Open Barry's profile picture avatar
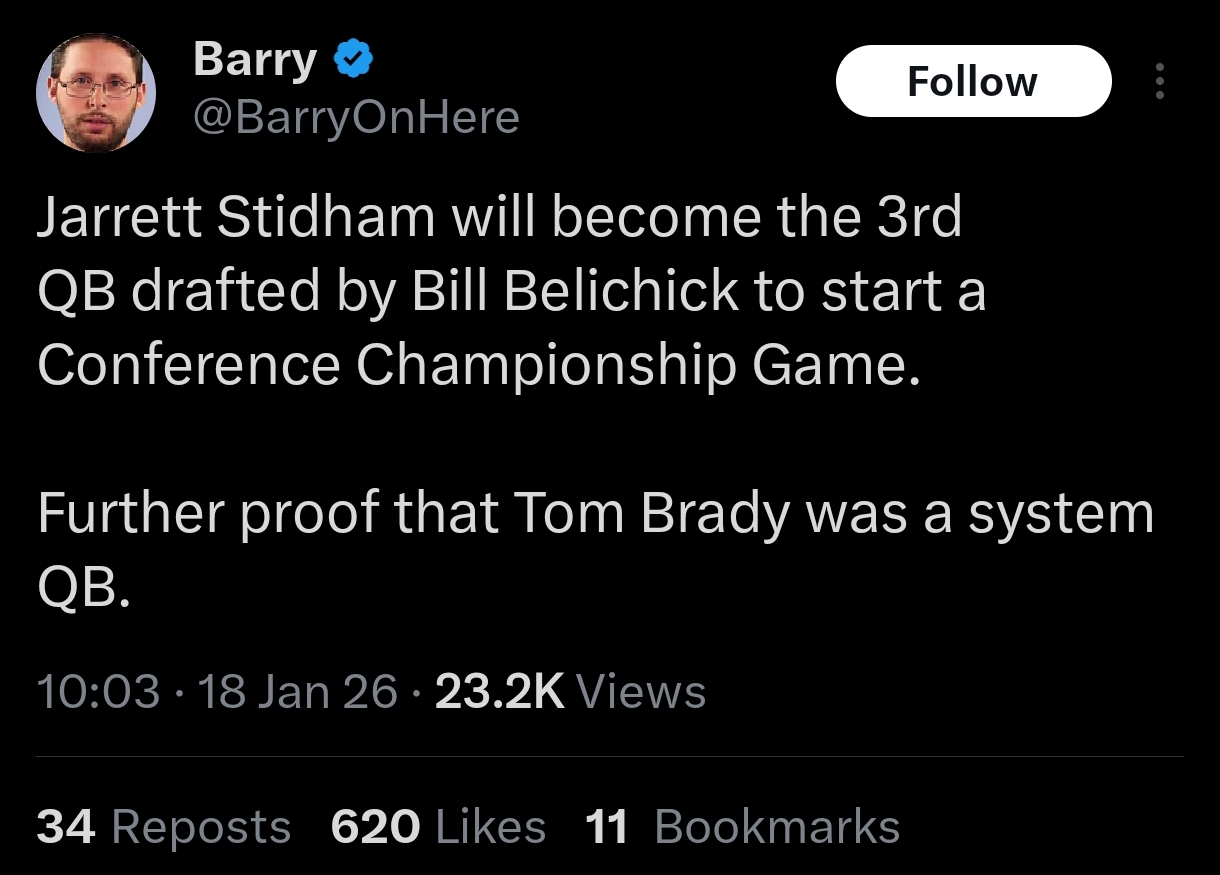The height and width of the screenshot is (875, 1220). 96,96
